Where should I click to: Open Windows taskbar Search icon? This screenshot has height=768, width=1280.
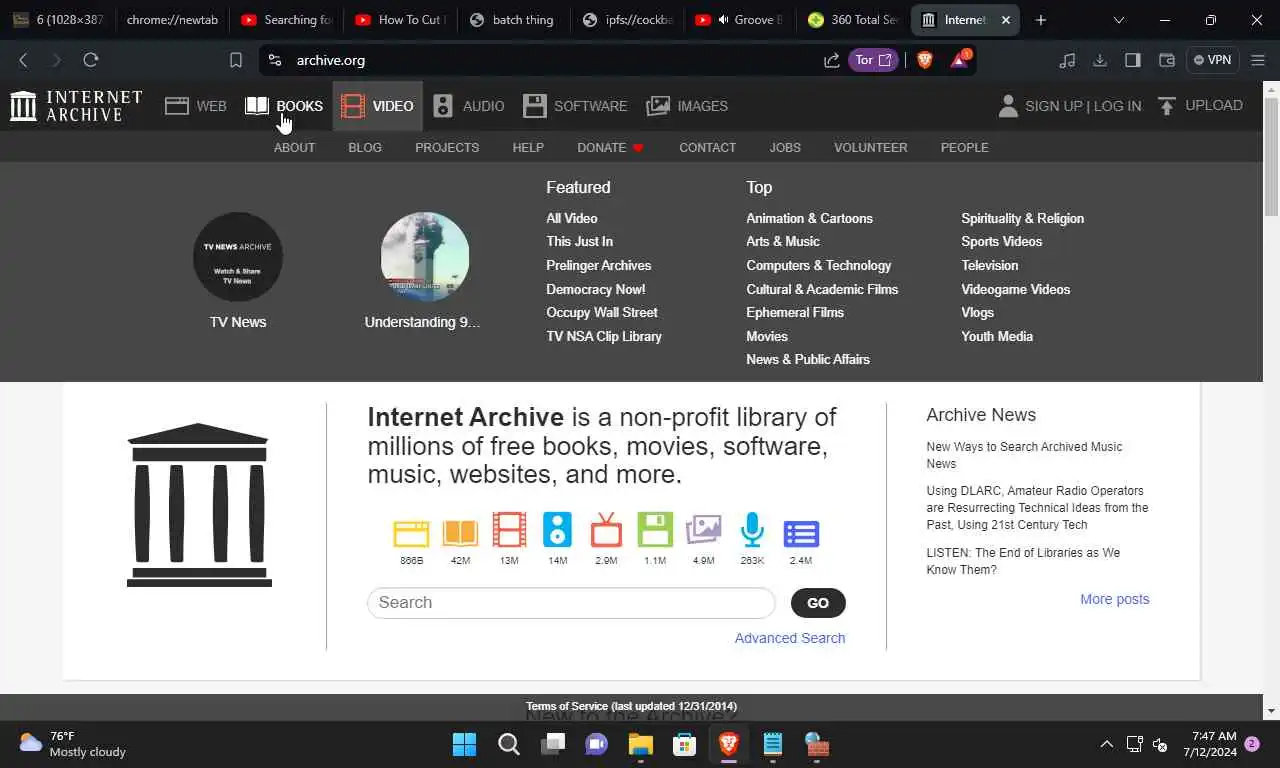(x=508, y=744)
